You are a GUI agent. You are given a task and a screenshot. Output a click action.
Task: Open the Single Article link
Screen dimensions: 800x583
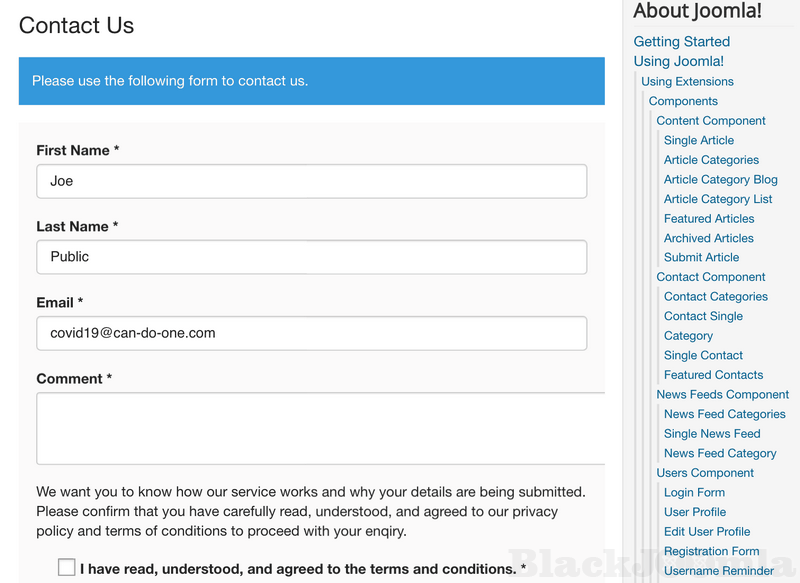point(699,140)
